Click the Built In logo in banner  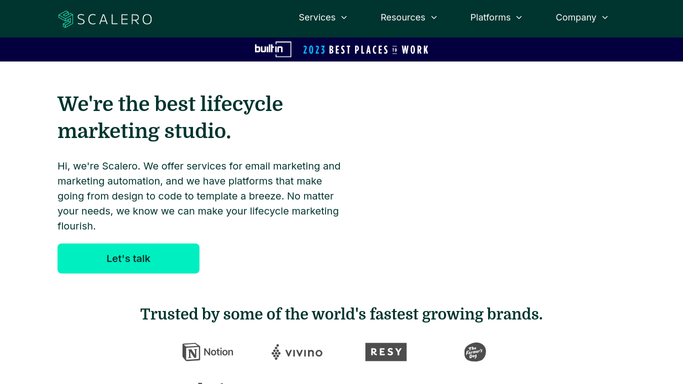(273, 49)
